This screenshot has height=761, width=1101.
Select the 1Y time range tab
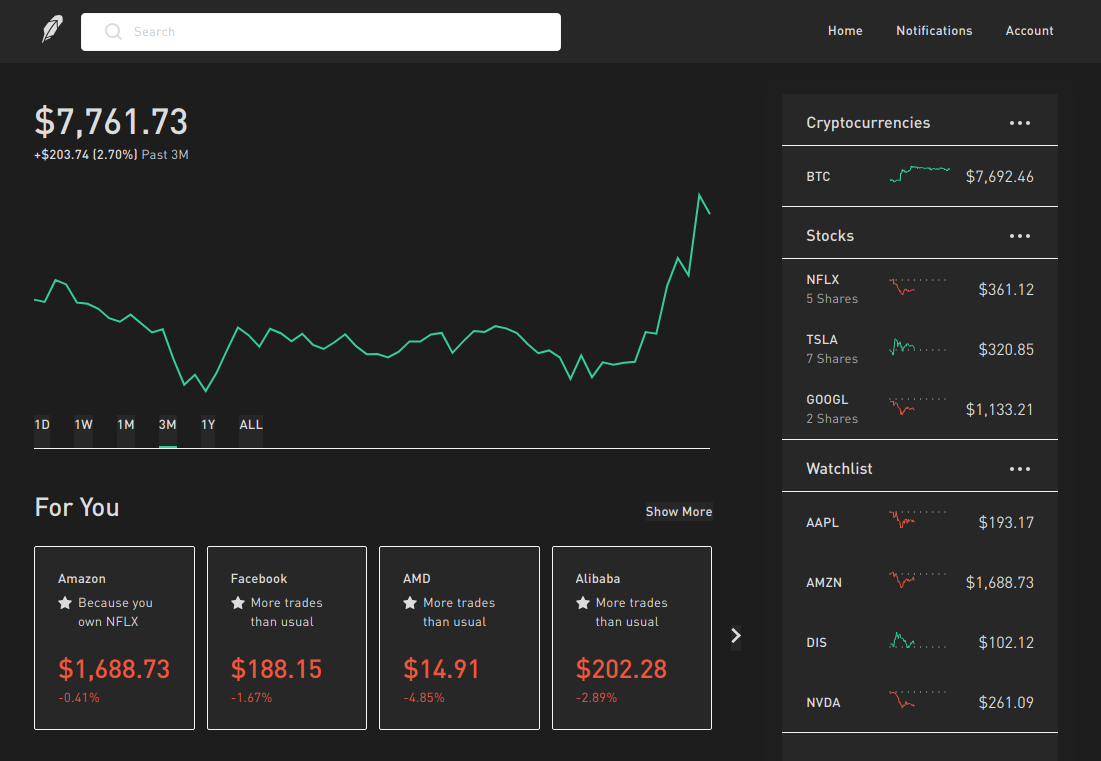click(207, 424)
